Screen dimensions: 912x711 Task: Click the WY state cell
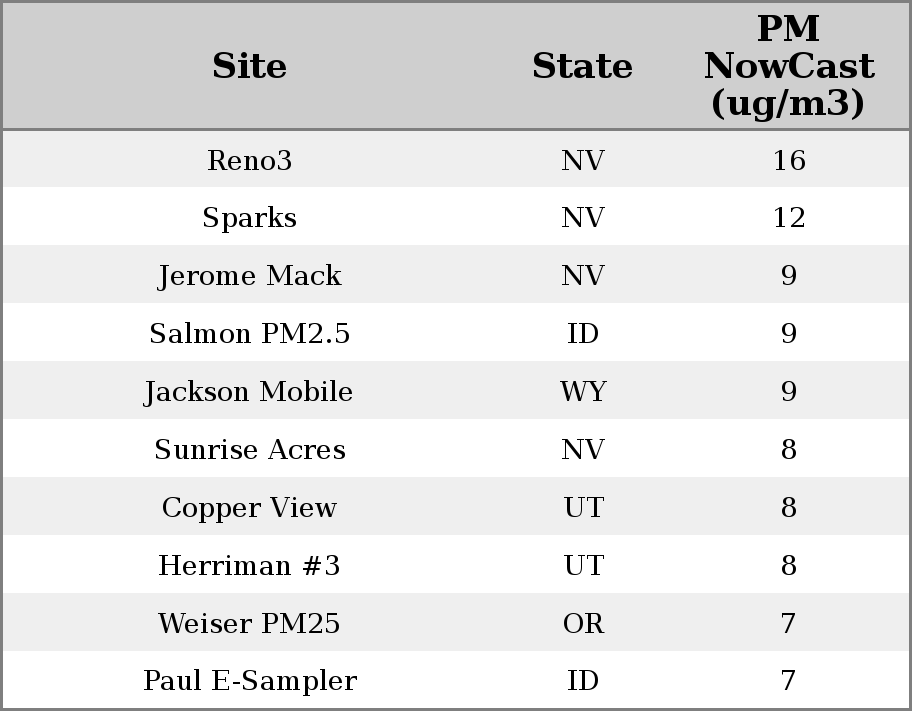point(583,392)
